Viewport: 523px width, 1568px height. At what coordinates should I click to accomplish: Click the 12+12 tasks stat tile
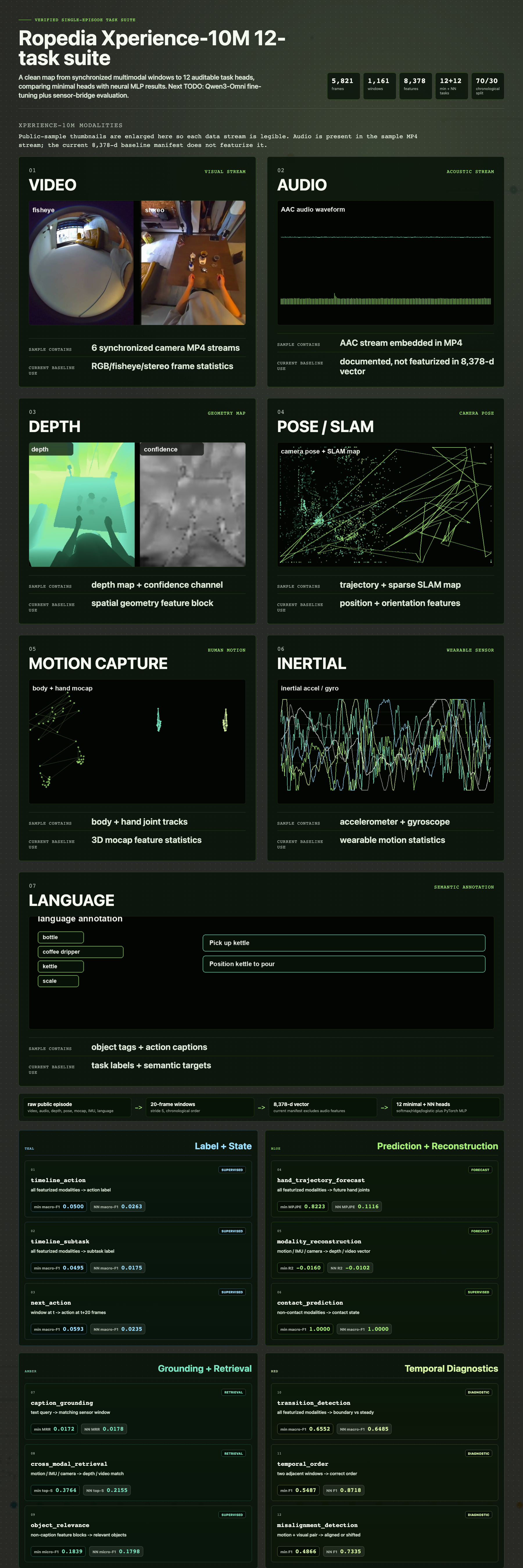451,86
